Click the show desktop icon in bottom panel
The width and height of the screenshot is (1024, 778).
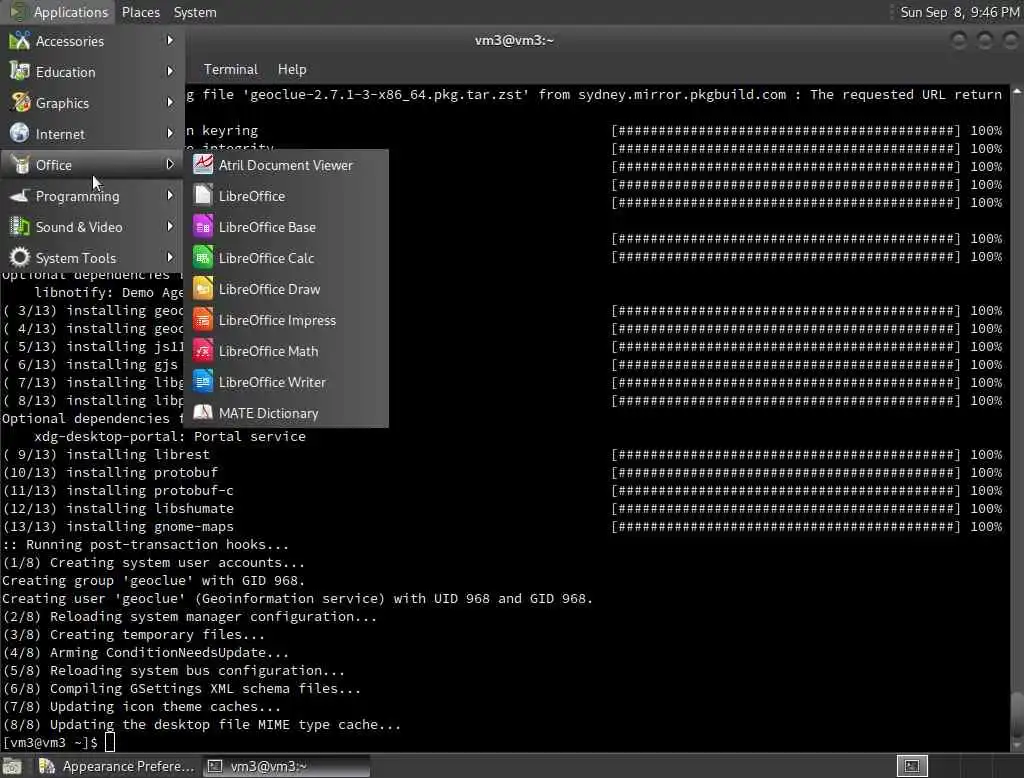[x=12, y=766]
